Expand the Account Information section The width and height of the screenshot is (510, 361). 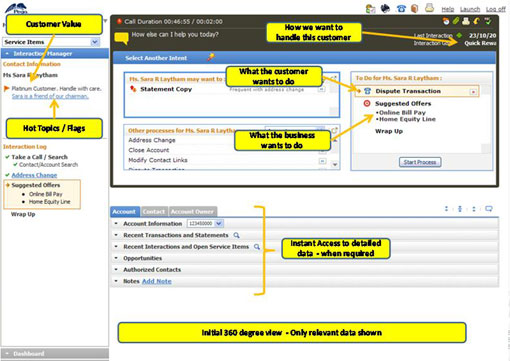116,223
